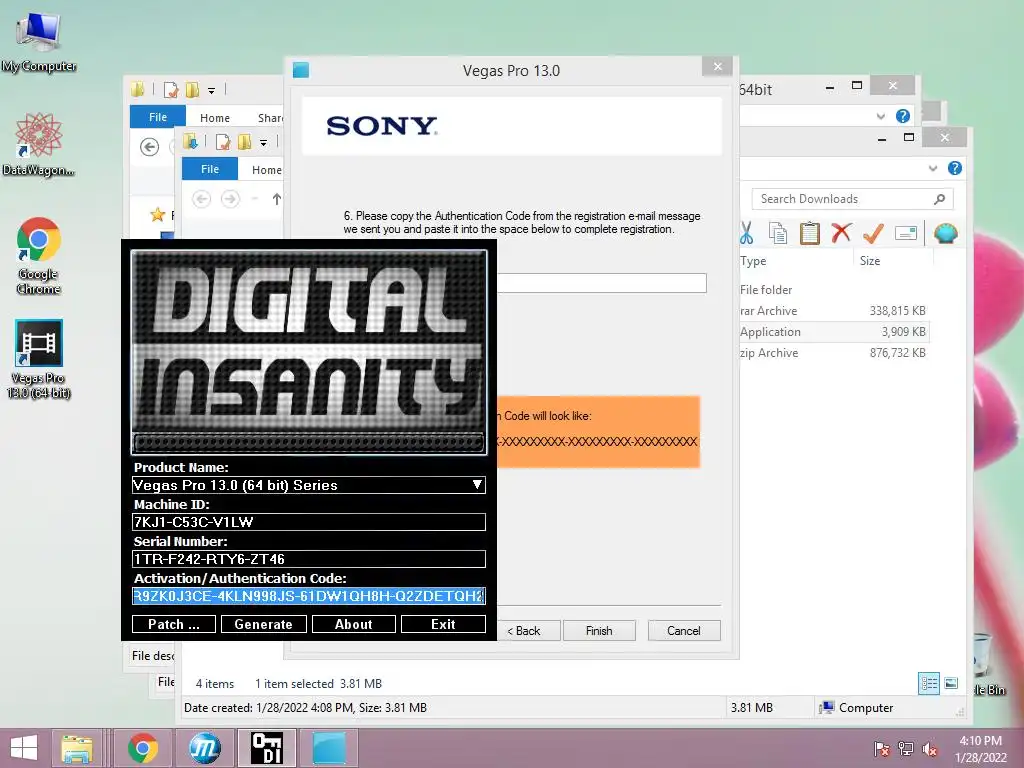Open the Product Name dropdown in the keygen
Image resolution: width=1024 pixels, height=768 pixels.
pyautogui.click(x=477, y=485)
